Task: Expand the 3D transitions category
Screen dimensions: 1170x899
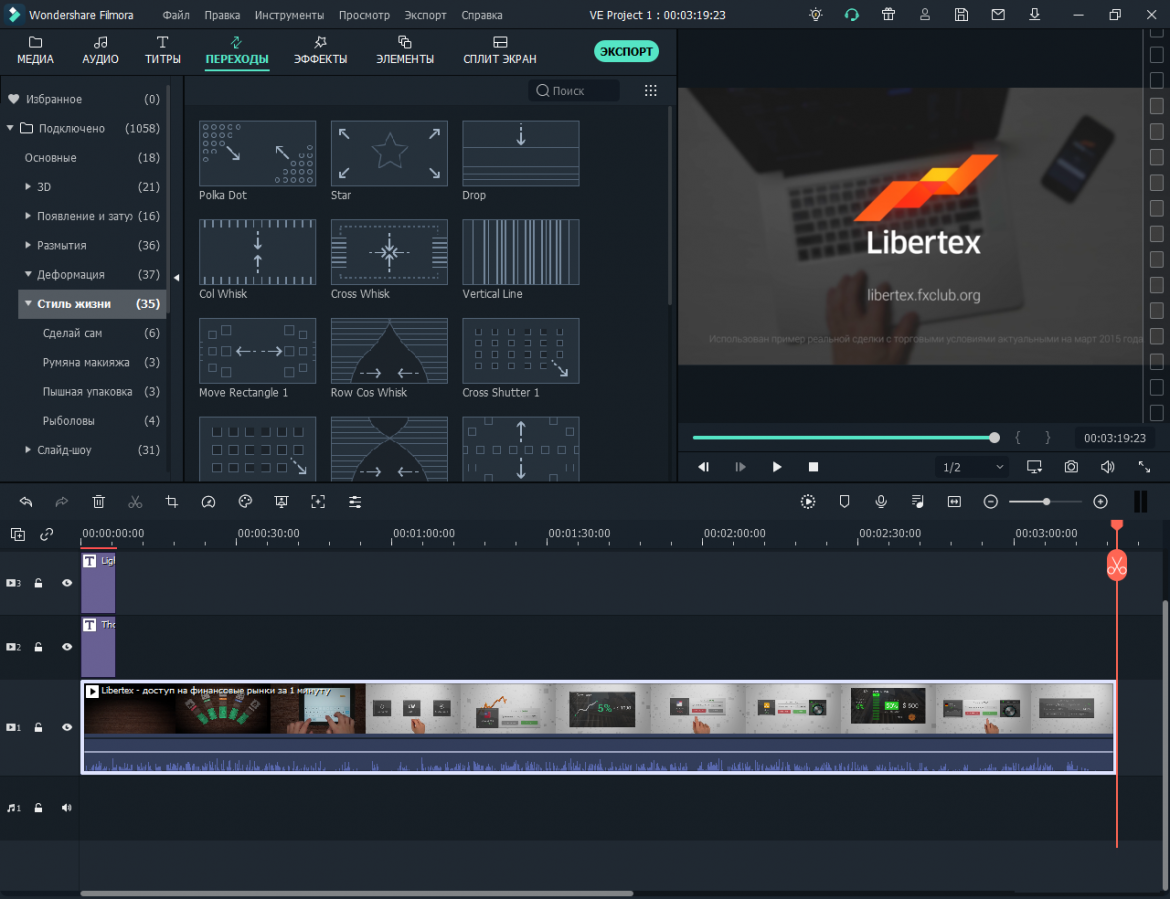Action: coord(28,187)
